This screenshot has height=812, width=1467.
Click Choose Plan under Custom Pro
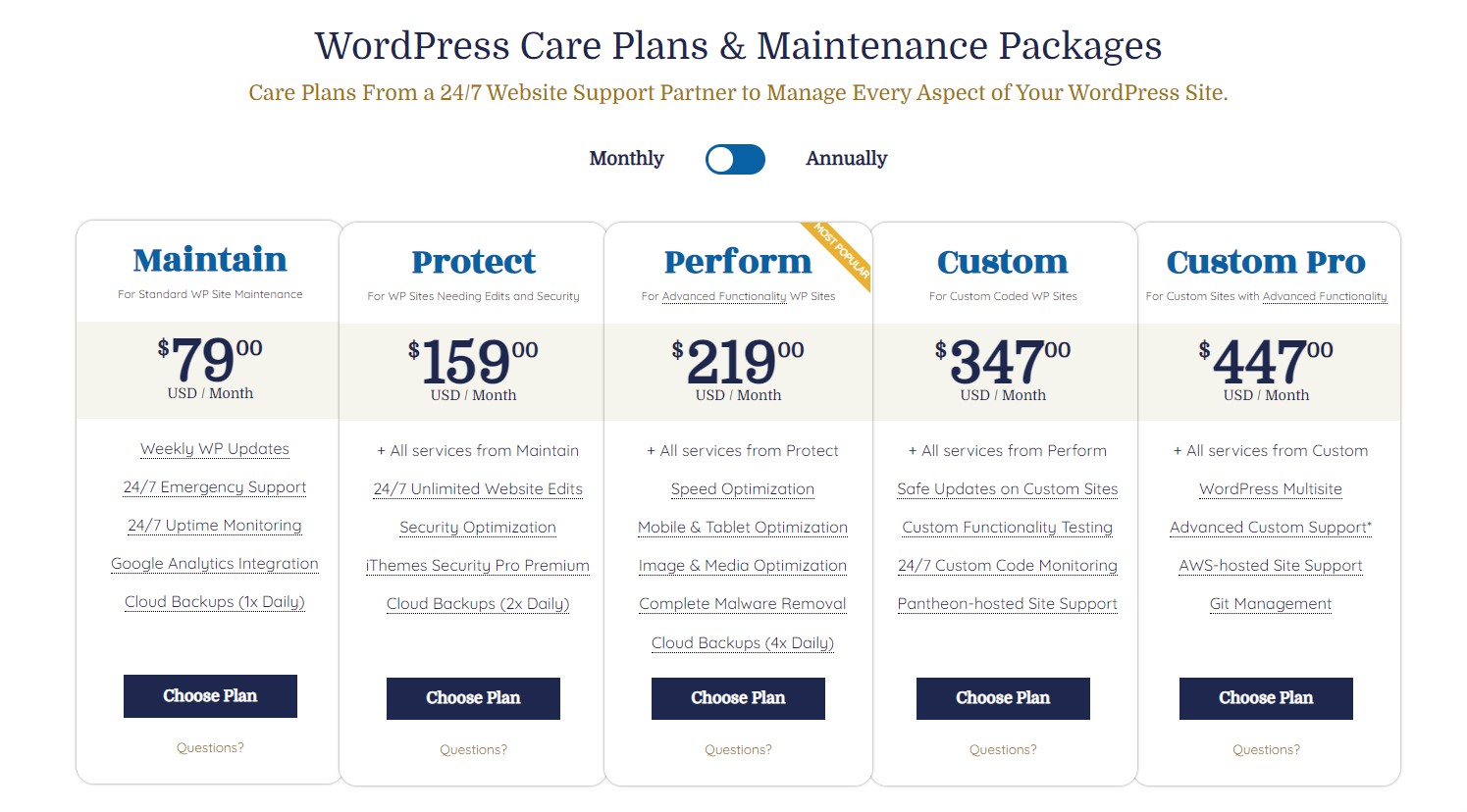point(1266,698)
